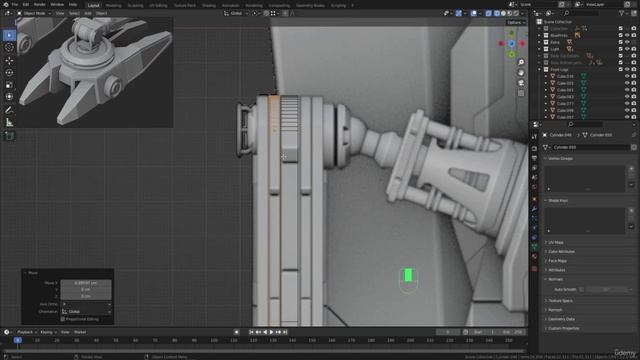
Task: Toggle visibility eye of Front Legs collection
Action: tap(627, 69)
